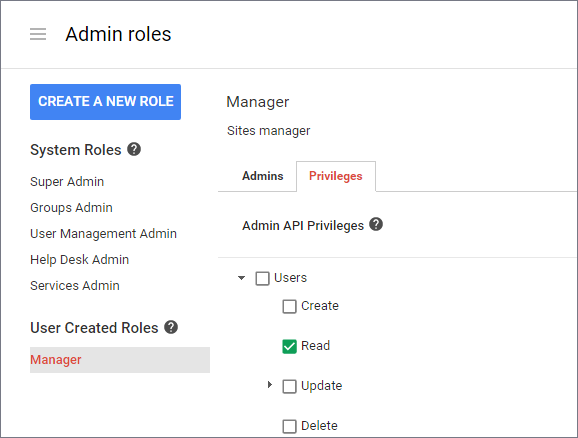The width and height of the screenshot is (578, 438).
Task: Uncheck the Read privilege checkbox
Action: (x=289, y=347)
